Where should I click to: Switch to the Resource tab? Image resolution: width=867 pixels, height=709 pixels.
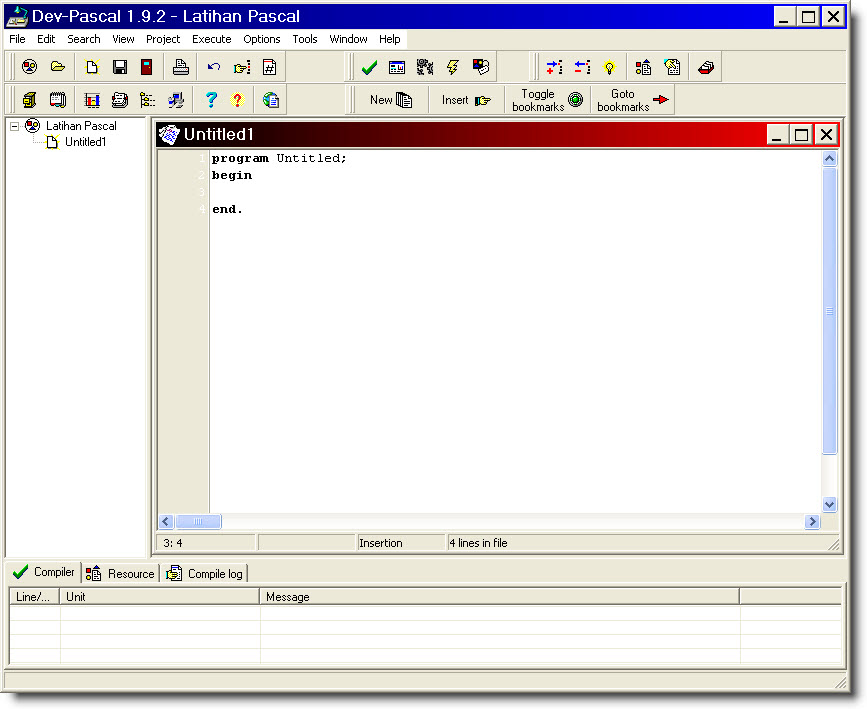pyautogui.click(x=119, y=573)
